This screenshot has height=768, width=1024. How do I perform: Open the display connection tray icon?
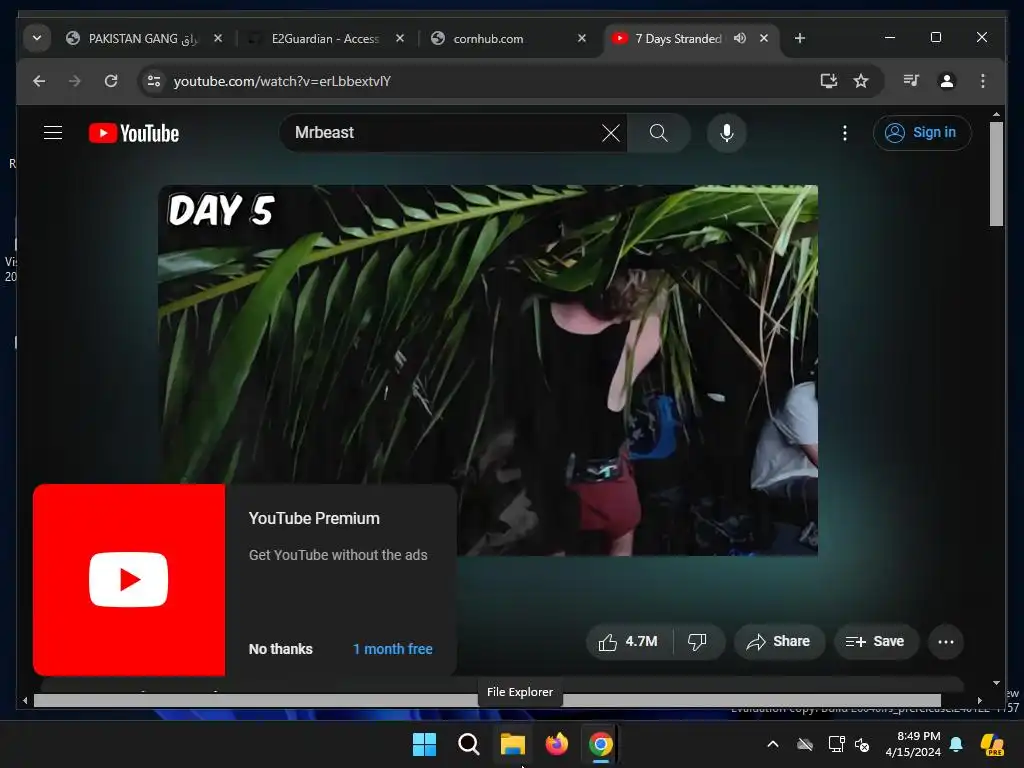point(836,744)
